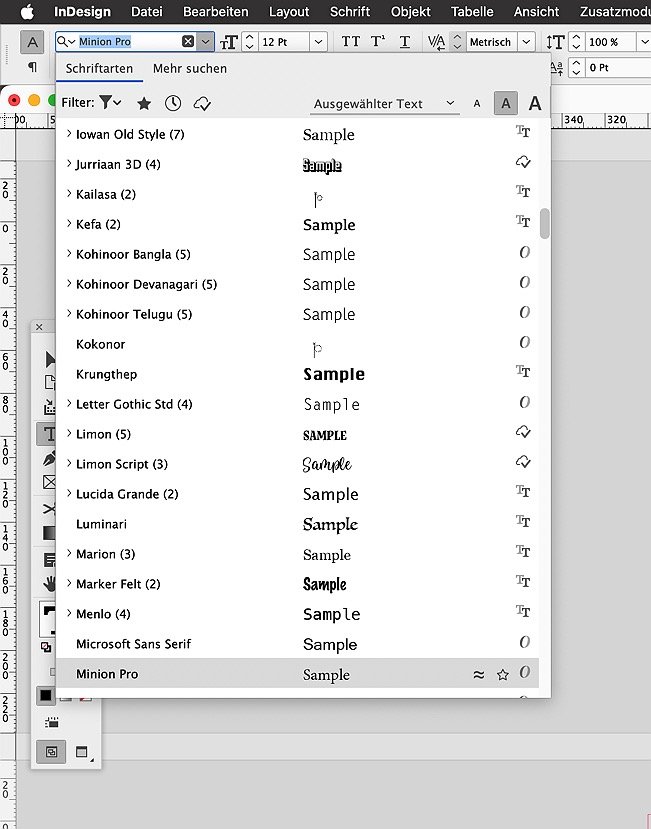Select the Minion Pro font row
This screenshot has width=651, height=829.
click(297, 674)
